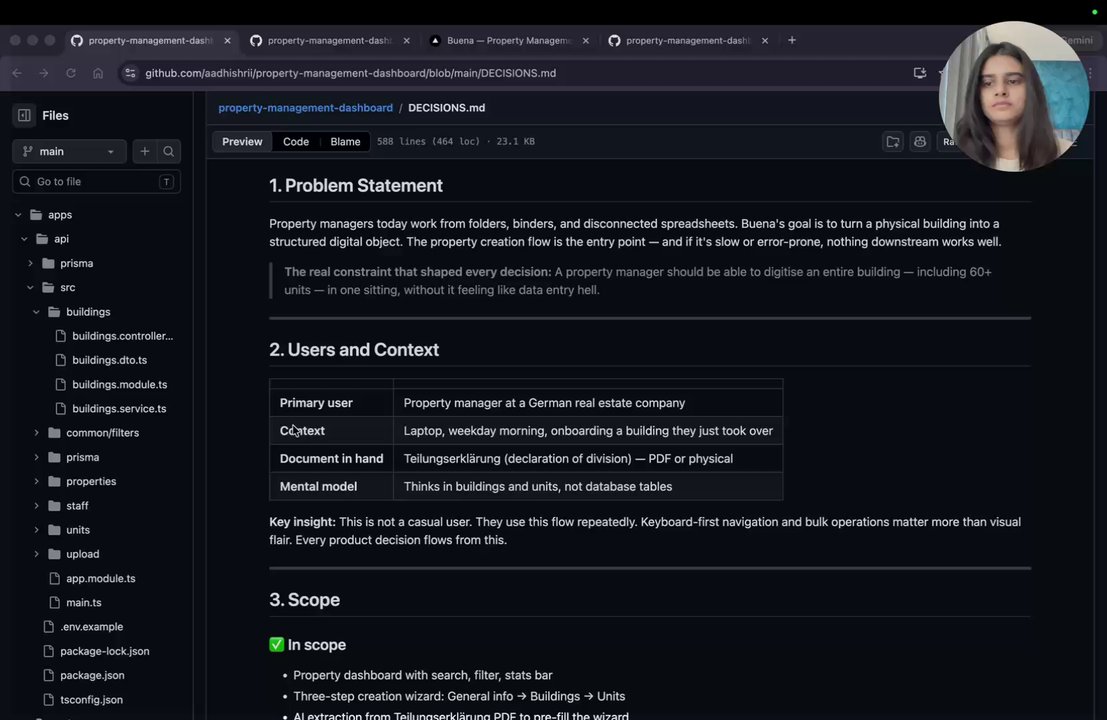Click the Copilot icon in file toolbar
This screenshot has height=720, width=1107.
tap(920, 142)
